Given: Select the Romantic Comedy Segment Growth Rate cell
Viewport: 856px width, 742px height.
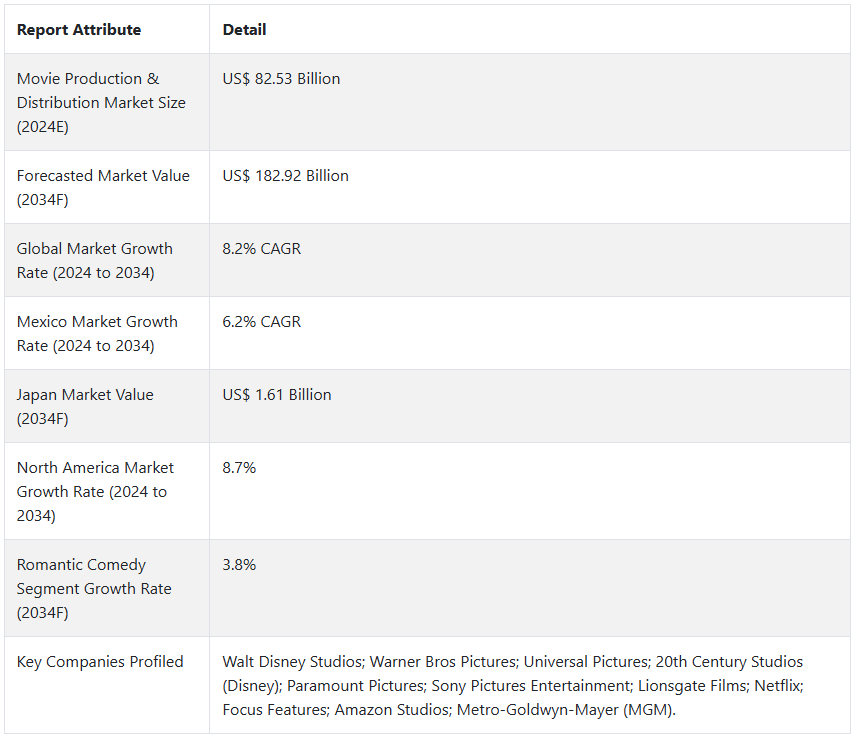Looking at the screenshot, I should [x=94, y=589].
